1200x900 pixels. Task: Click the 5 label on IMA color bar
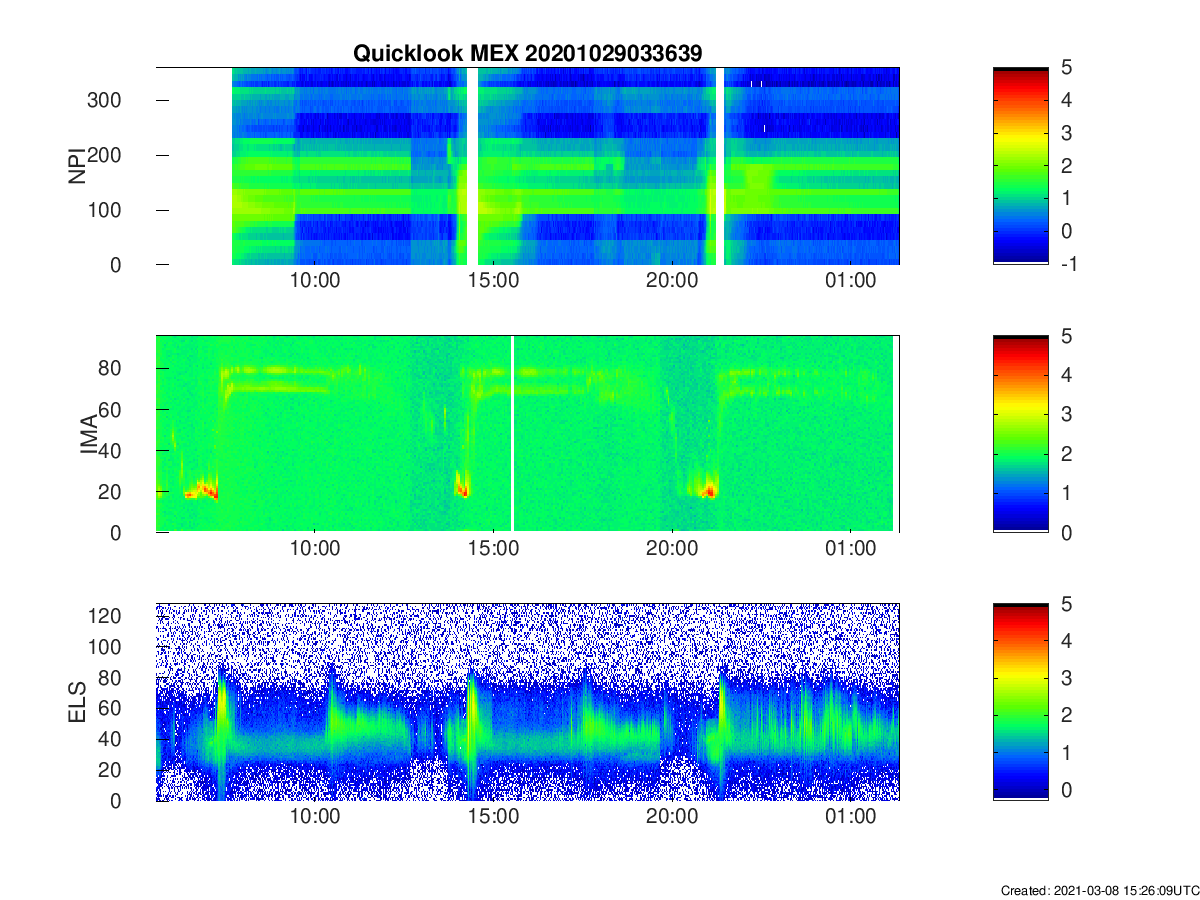[x=1065, y=336]
